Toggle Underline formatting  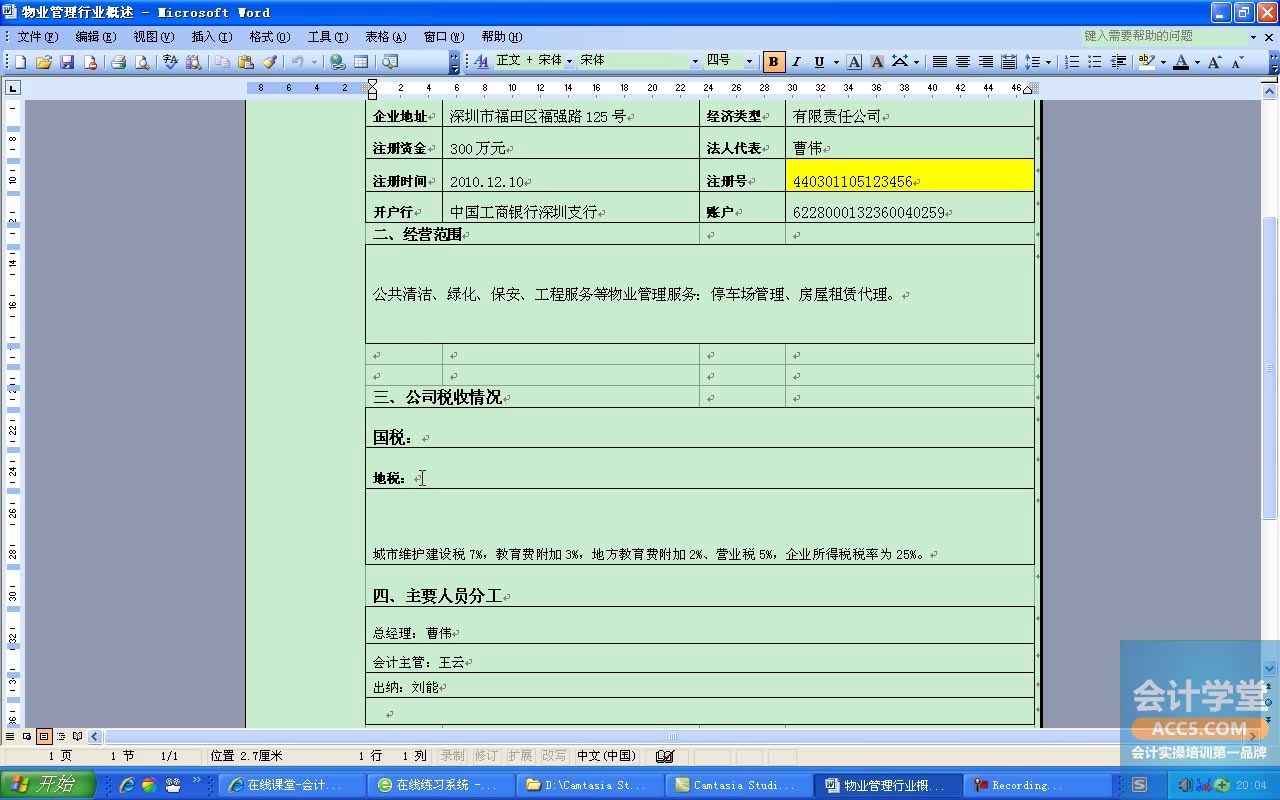click(819, 62)
